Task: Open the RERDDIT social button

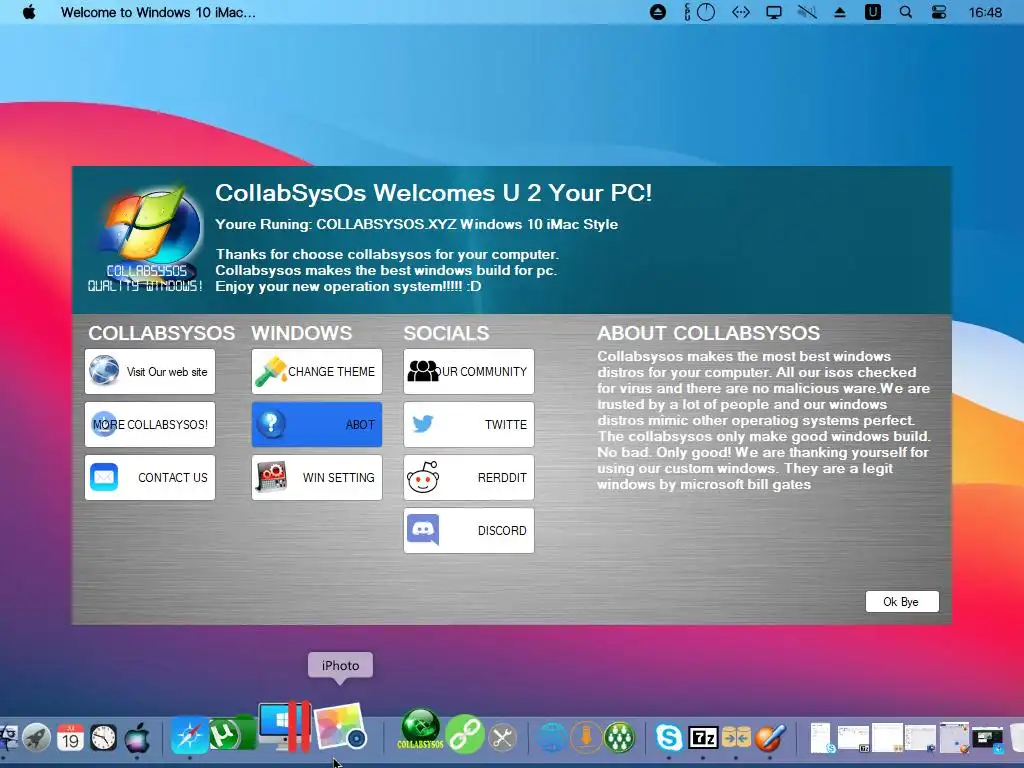Action: point(469,477)
